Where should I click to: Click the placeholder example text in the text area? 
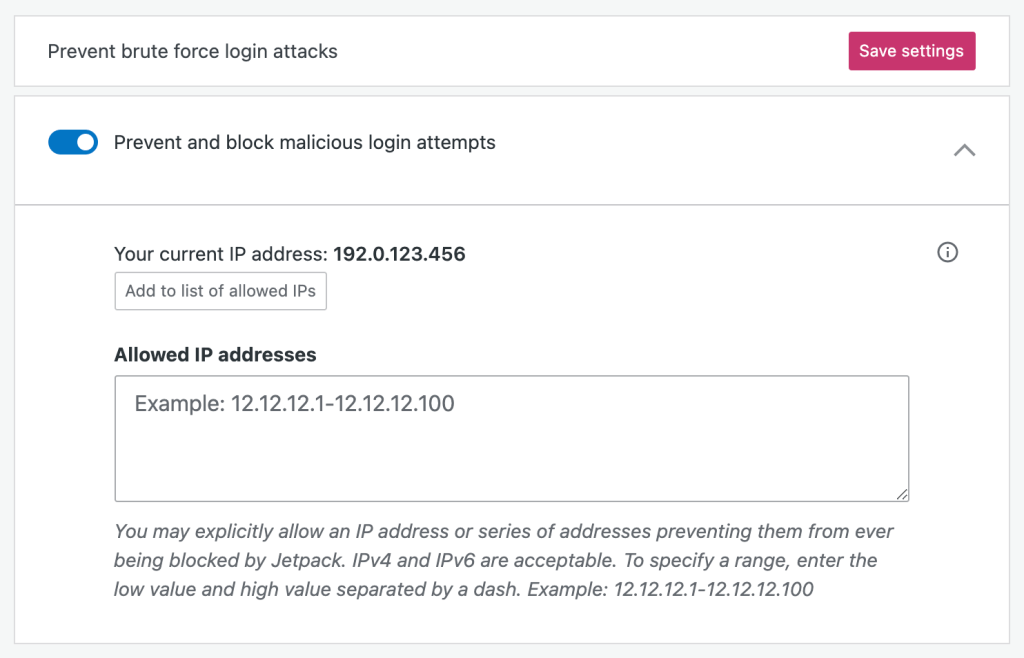click(x=294, y=404)
